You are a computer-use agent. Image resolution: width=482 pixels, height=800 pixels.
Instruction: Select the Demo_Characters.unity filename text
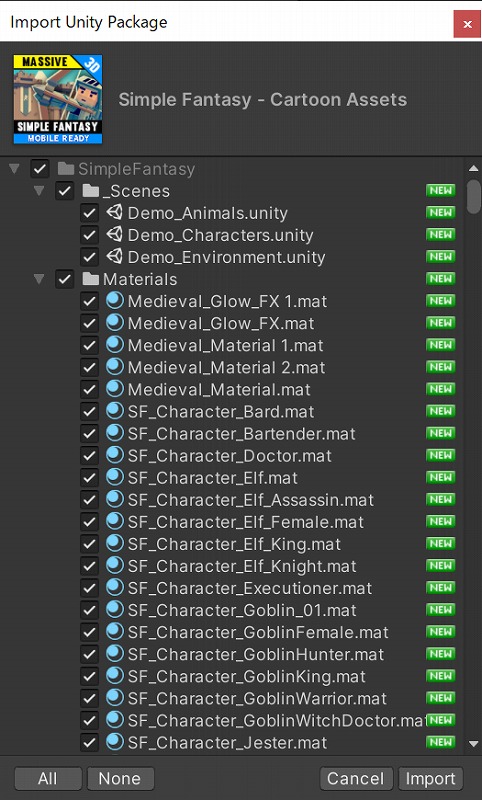pos(220,235)
